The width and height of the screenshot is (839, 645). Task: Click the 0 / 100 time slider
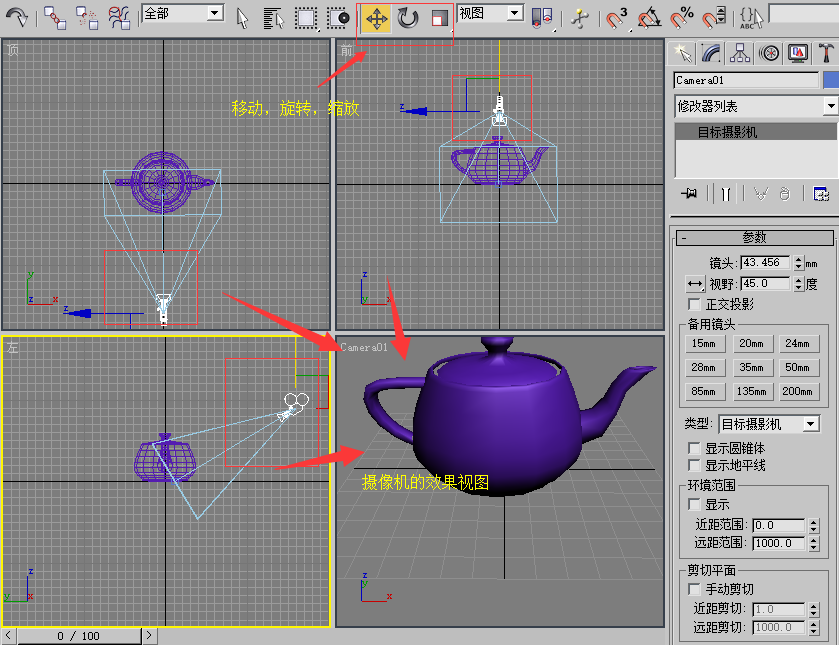tap(79, 636)
